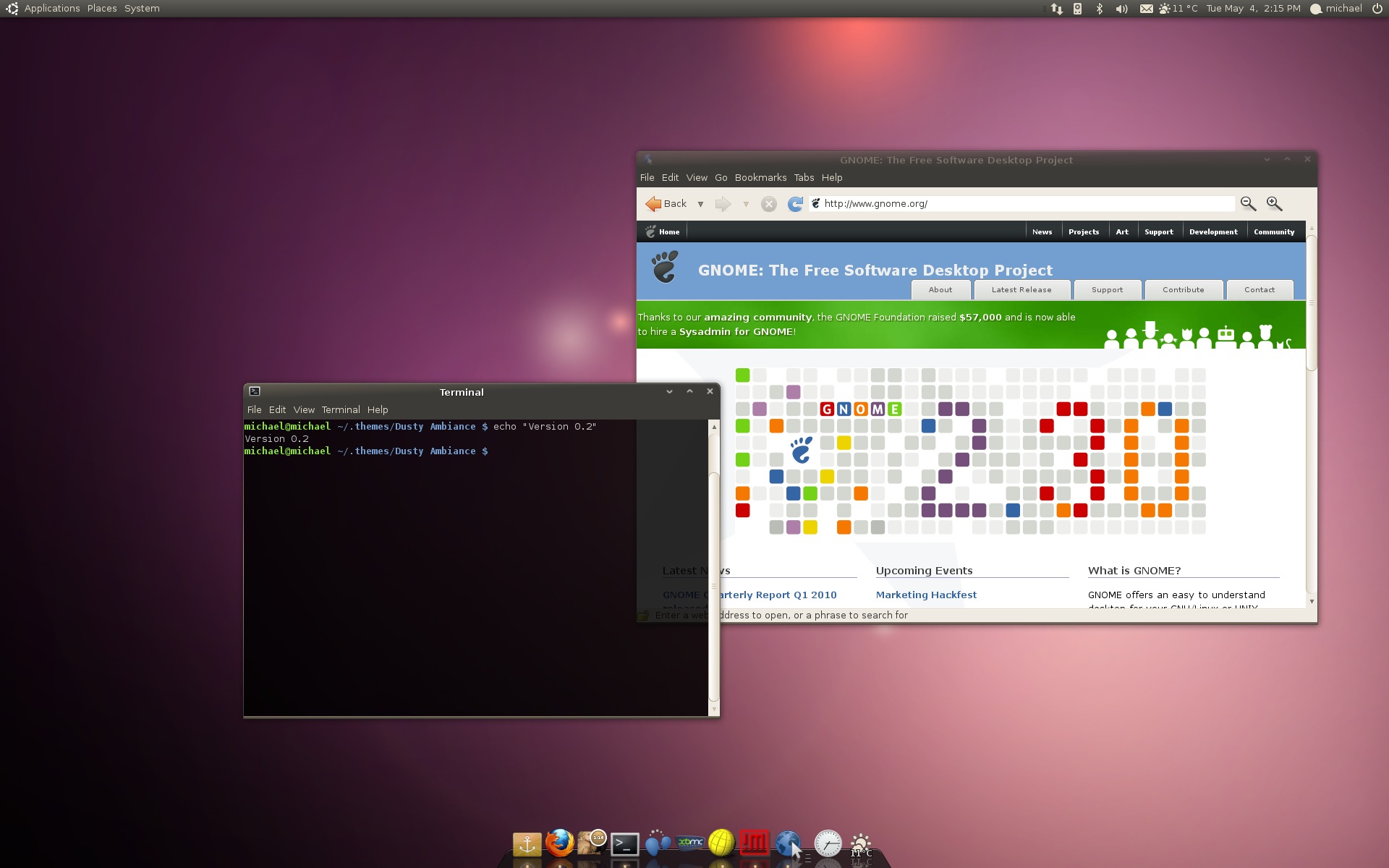Viewport: 1389px width, 868px height.
Task: Open the Back history dropdown arrow
Action: click(x=700, y=205)
